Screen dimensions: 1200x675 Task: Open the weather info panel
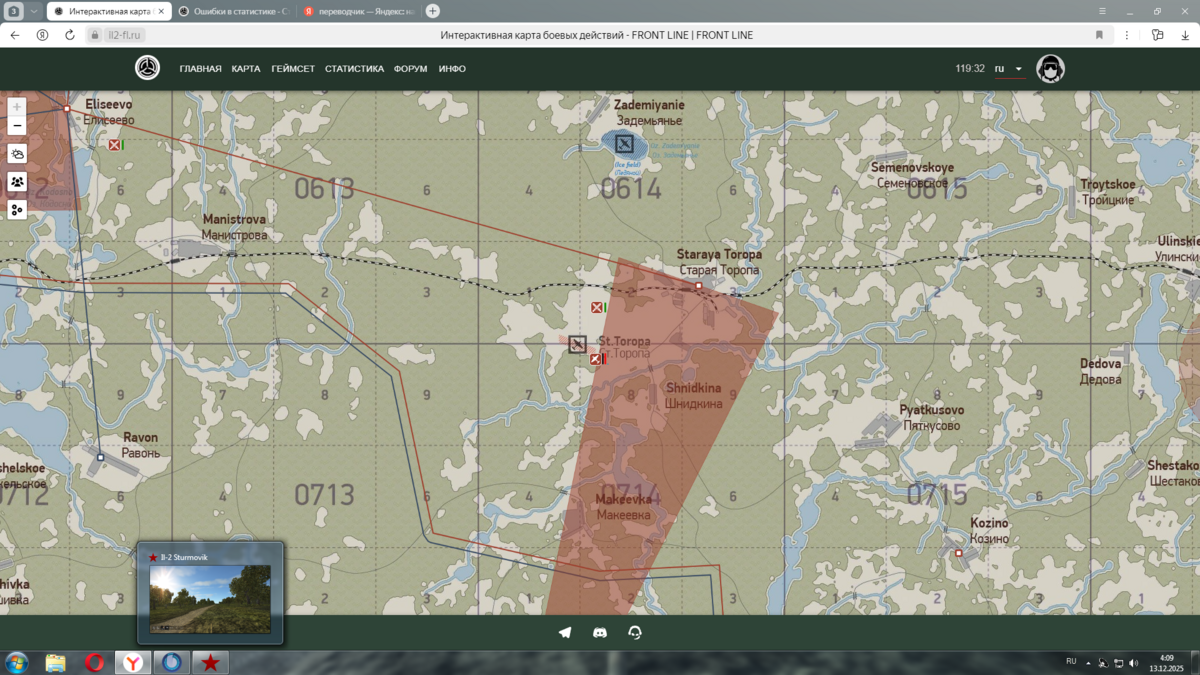click(17, 154)
